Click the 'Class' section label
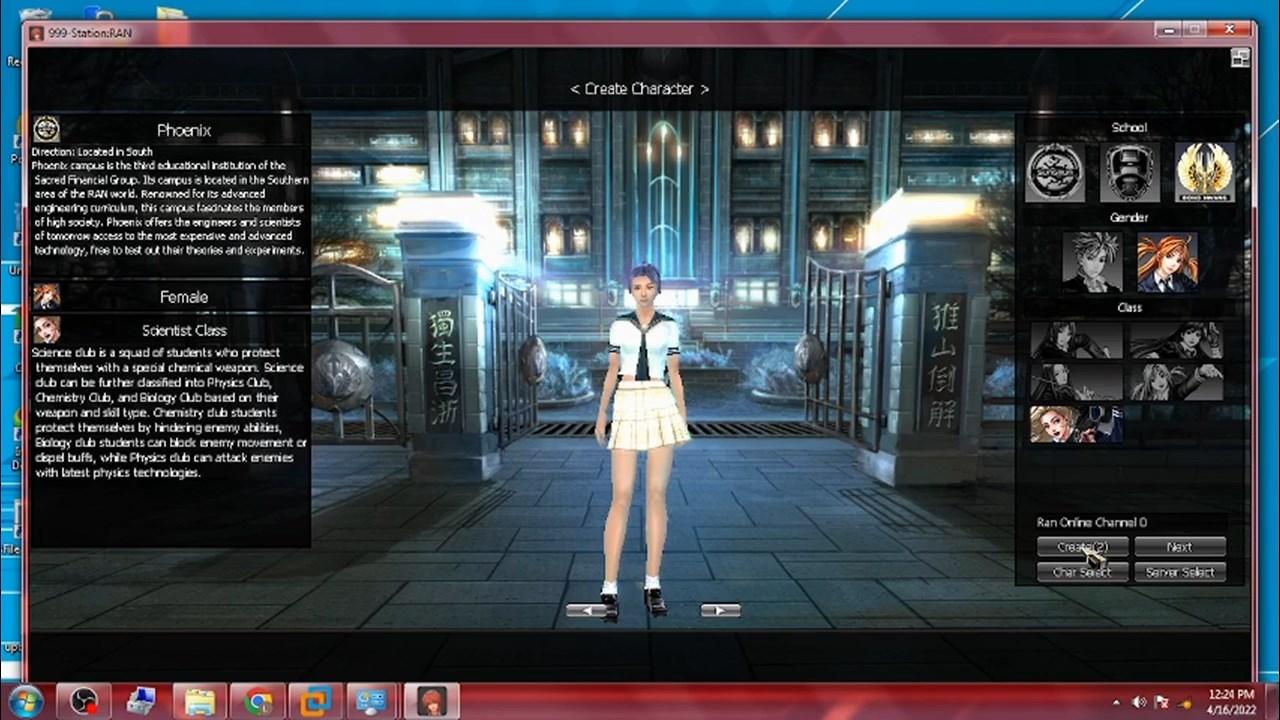This screenshot has height=720, width=1280. click(1129, 307)
